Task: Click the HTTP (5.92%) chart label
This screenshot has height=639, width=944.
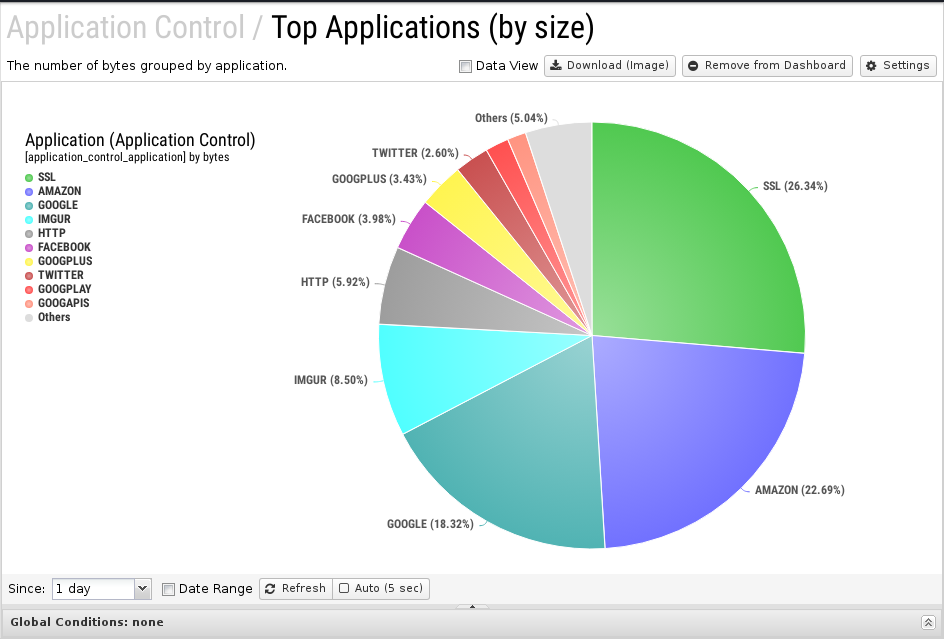Action: click(335, 282)
